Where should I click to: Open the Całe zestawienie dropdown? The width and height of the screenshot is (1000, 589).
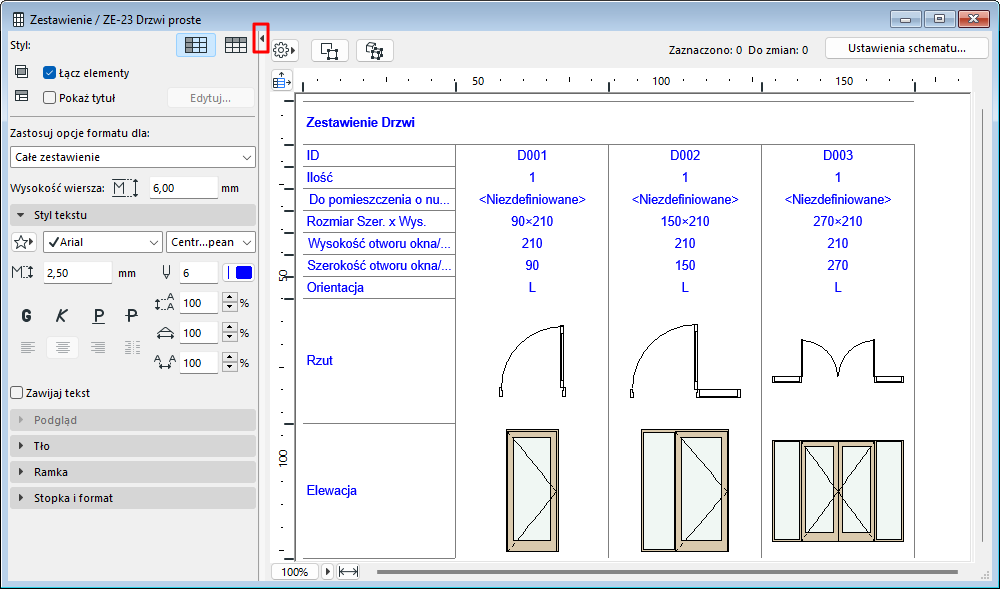tap(132, 157)
